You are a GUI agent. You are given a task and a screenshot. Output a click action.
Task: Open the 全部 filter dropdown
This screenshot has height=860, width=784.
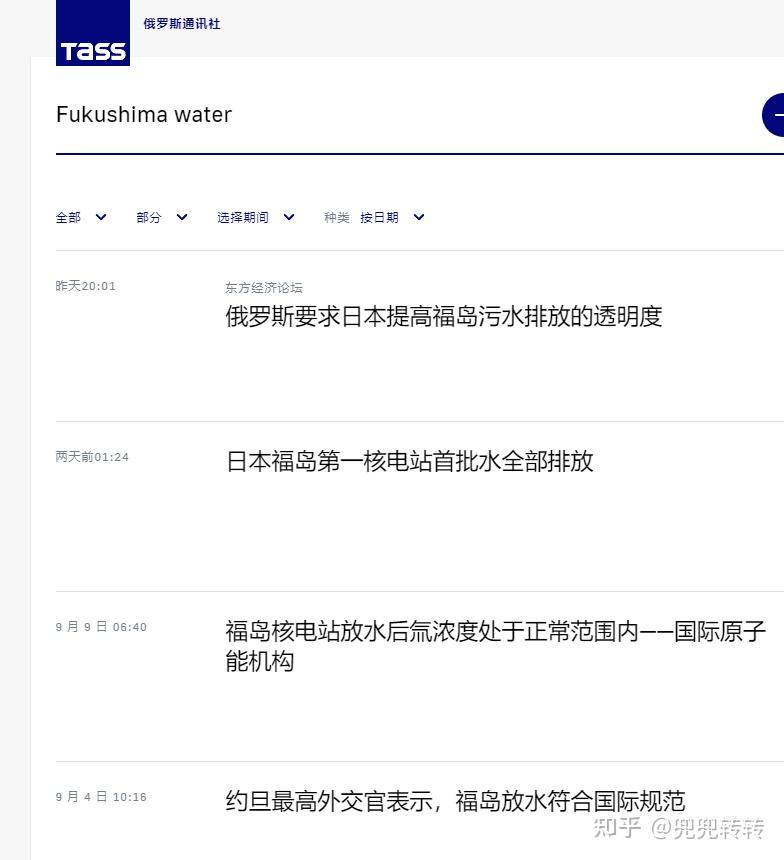pos(81,218)
